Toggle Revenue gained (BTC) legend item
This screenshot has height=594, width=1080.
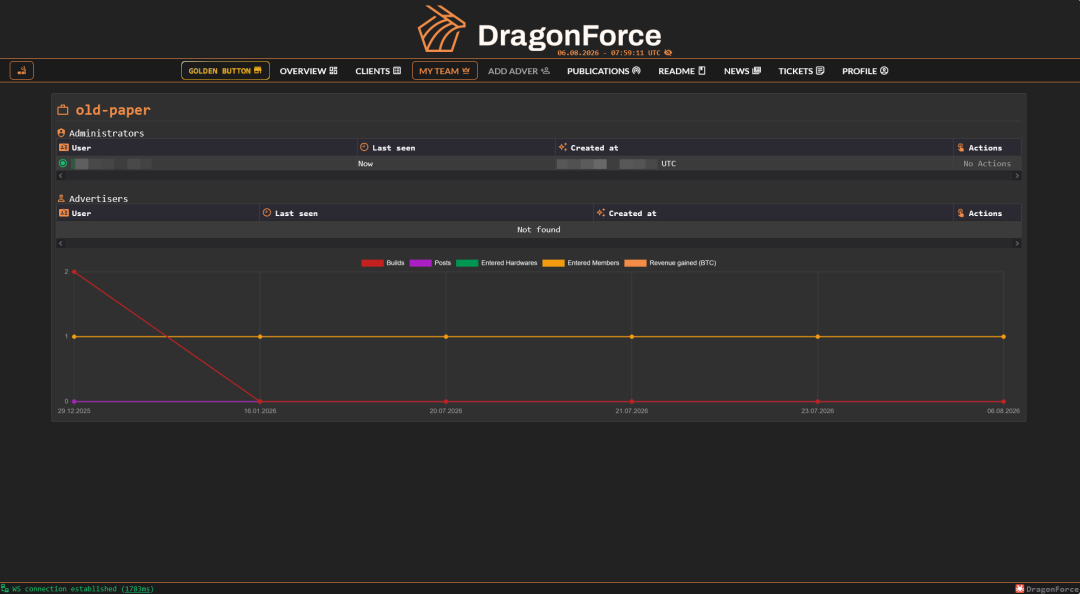[x=670, y=263]
